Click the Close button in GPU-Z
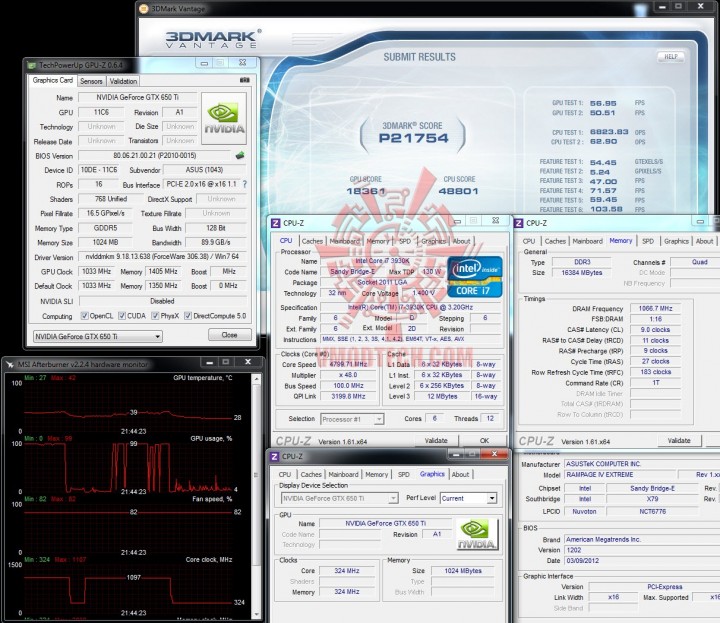The height and width of the screenshot is (623, 720). click(x=230, y=335)
